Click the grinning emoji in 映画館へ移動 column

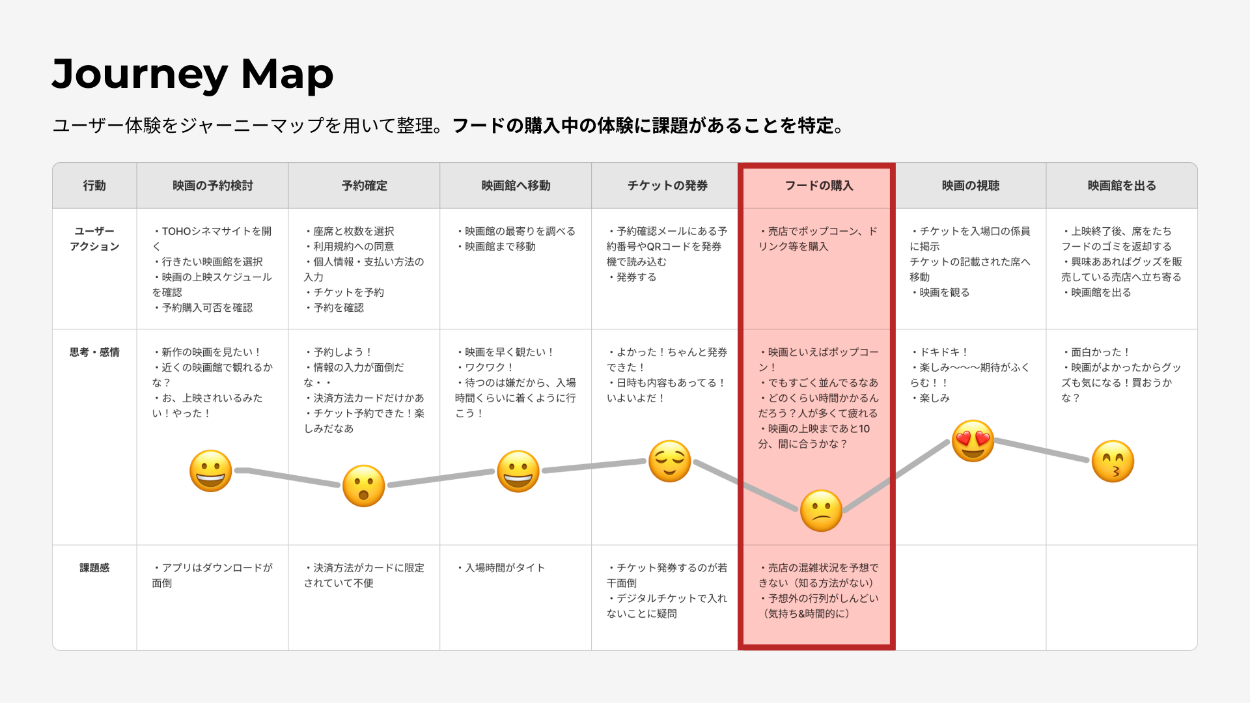click(517, 471)
